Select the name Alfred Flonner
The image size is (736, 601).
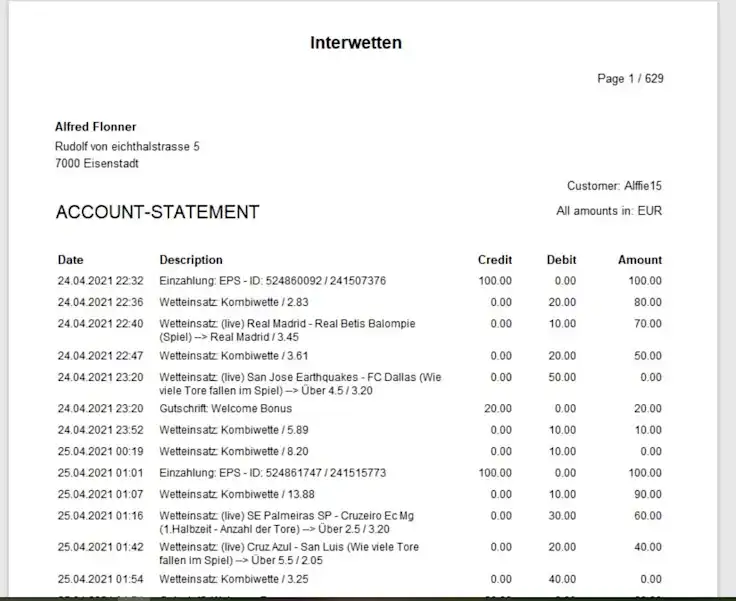click(95, 127)
